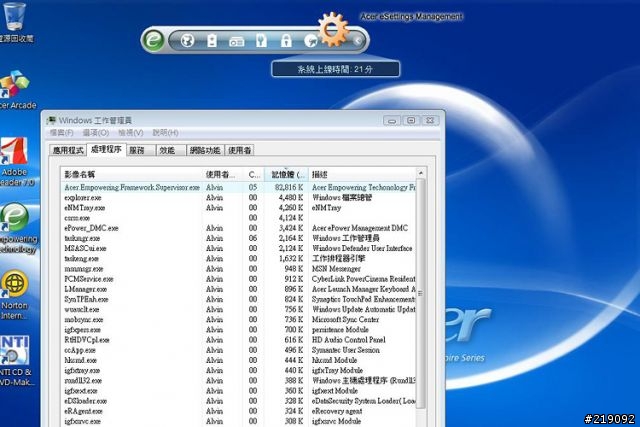The height and width of the screenshot is (427, 640).
Task: Select the ePower_DMC.exe process
Action: (x=238, y=228)
